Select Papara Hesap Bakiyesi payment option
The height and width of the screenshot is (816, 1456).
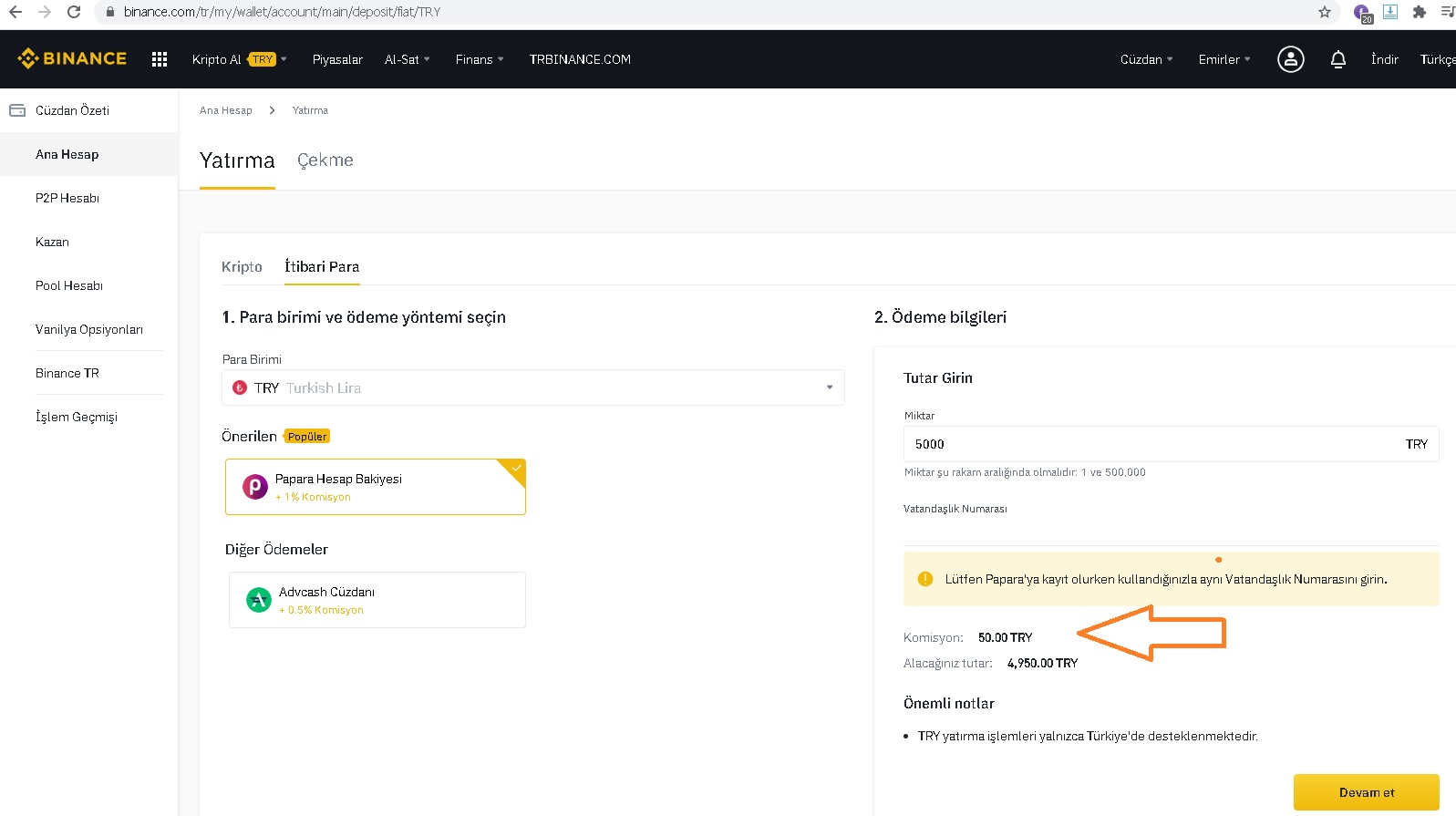coord(375,487)
